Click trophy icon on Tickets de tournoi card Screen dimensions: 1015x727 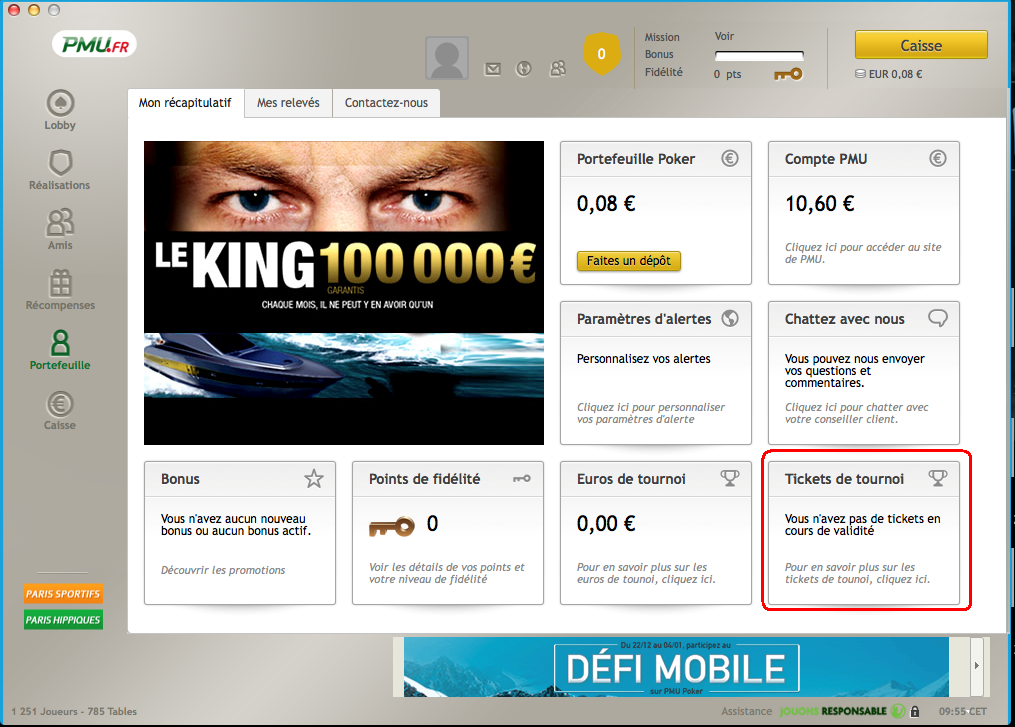[x=938, y=478]
